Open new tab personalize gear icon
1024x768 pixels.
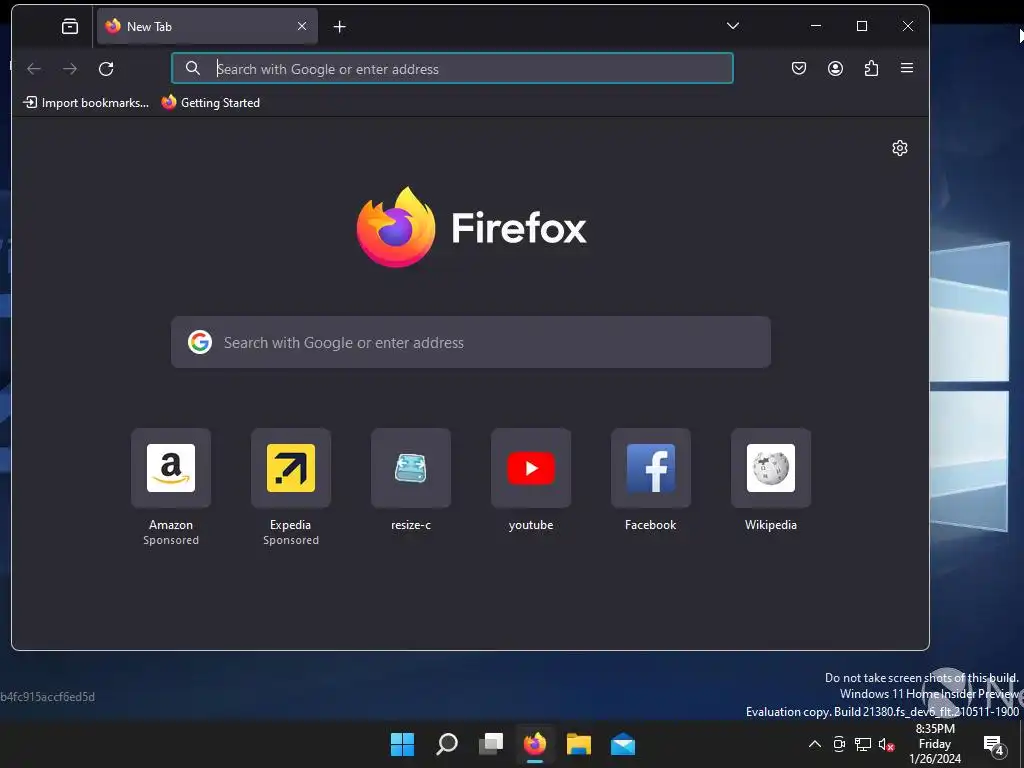pos(899,148)
